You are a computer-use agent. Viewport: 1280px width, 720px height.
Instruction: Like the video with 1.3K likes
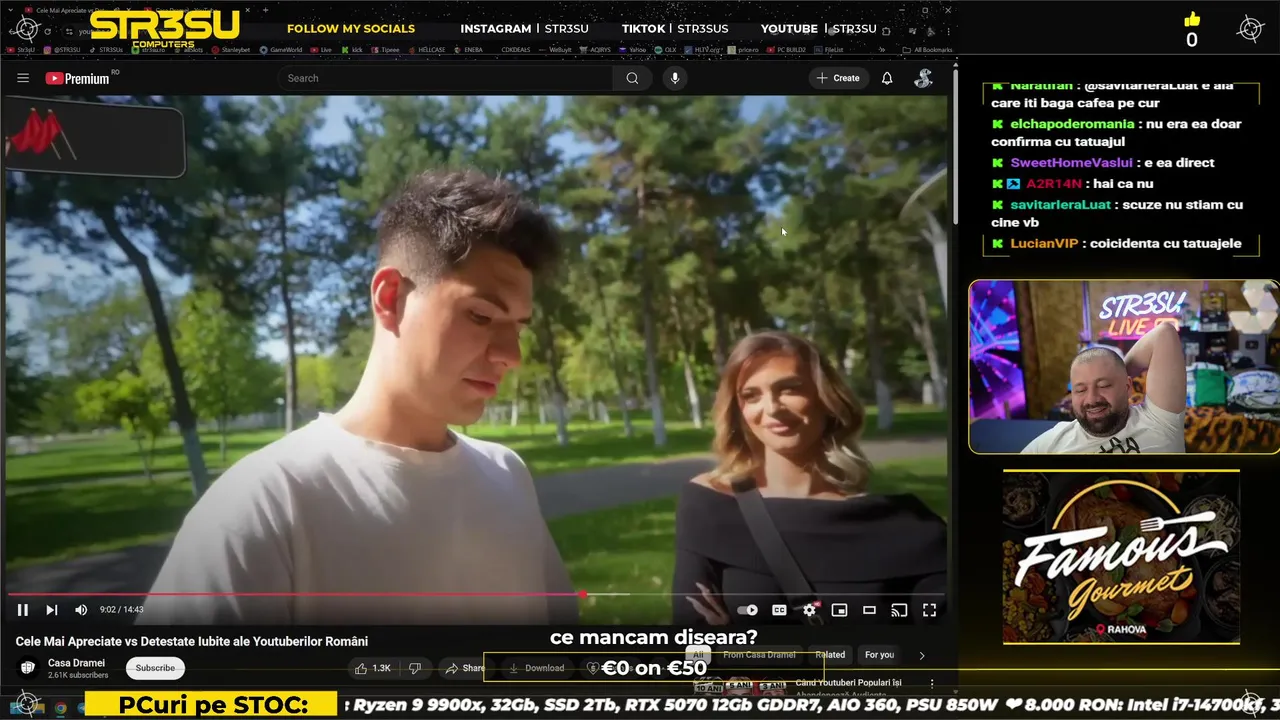(373, 668)
